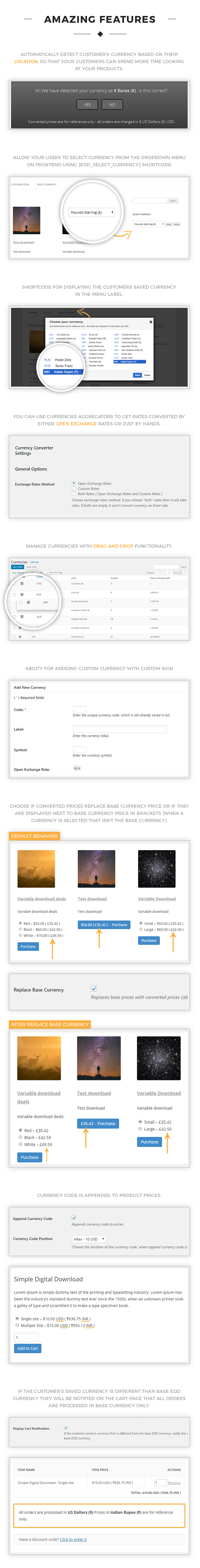Click the drag handle icon beside GBP
200x1568 pixels.
coord(28,602)
